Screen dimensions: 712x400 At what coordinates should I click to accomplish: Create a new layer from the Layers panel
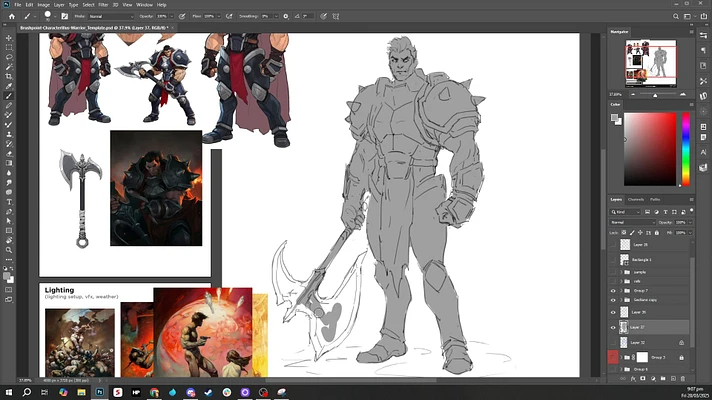click(x=673, y=379)
